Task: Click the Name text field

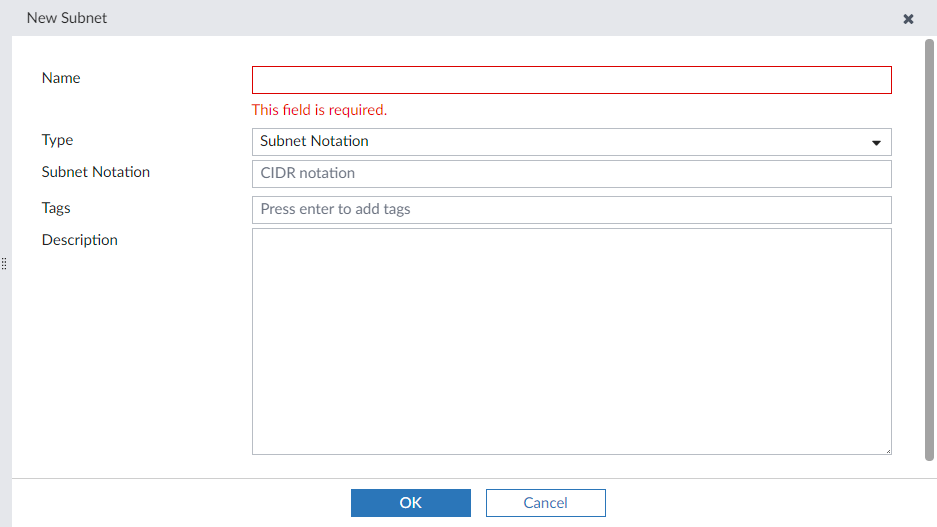Action: [571, 80]
